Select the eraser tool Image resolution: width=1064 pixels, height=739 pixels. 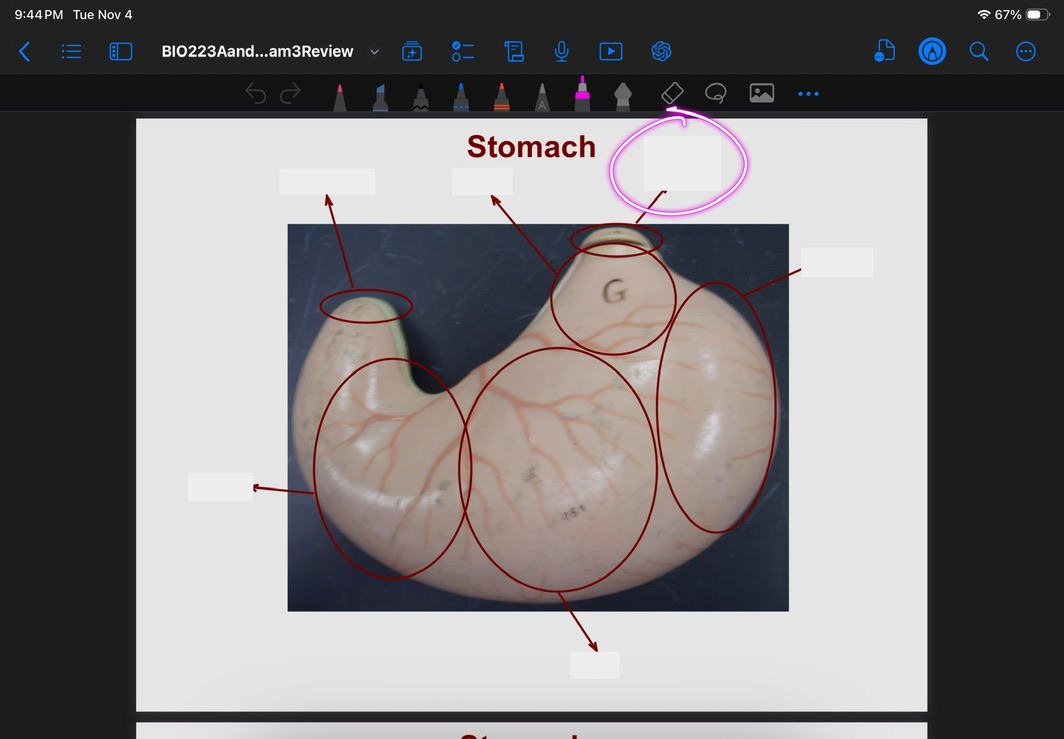click(672, 93)
